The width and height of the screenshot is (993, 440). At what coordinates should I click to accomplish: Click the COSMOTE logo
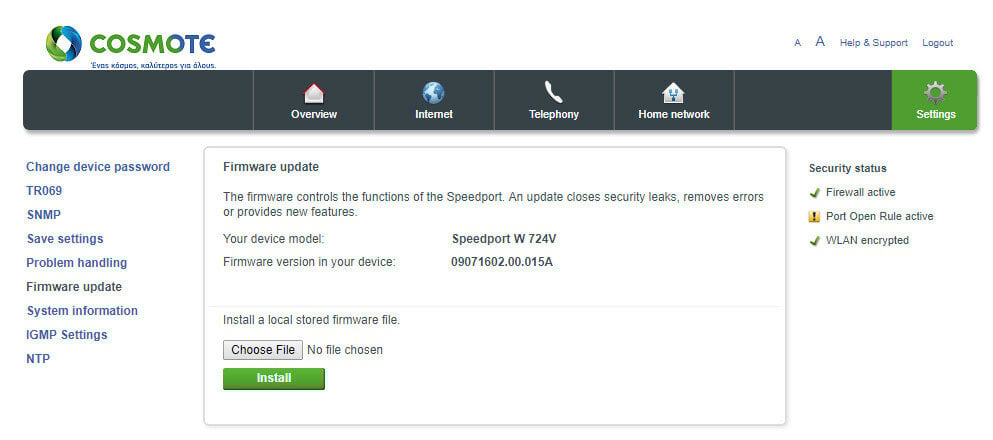130,47
